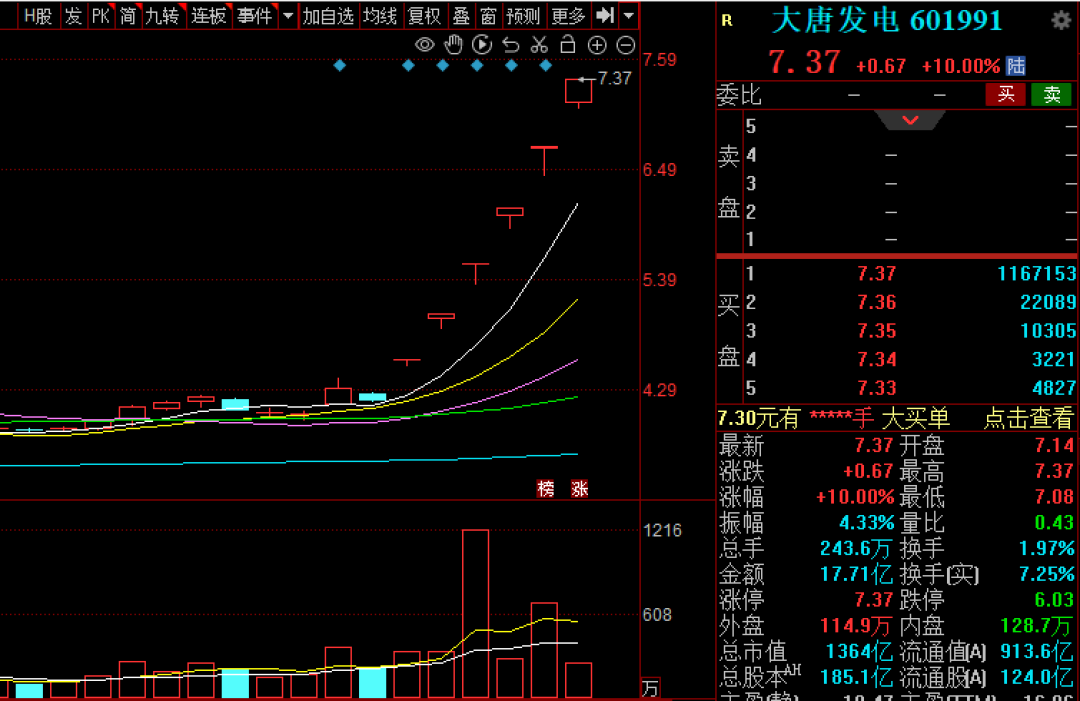Click the 总市值 value 1364亿
The image size is (1080, 701).
tap(859, 651)
